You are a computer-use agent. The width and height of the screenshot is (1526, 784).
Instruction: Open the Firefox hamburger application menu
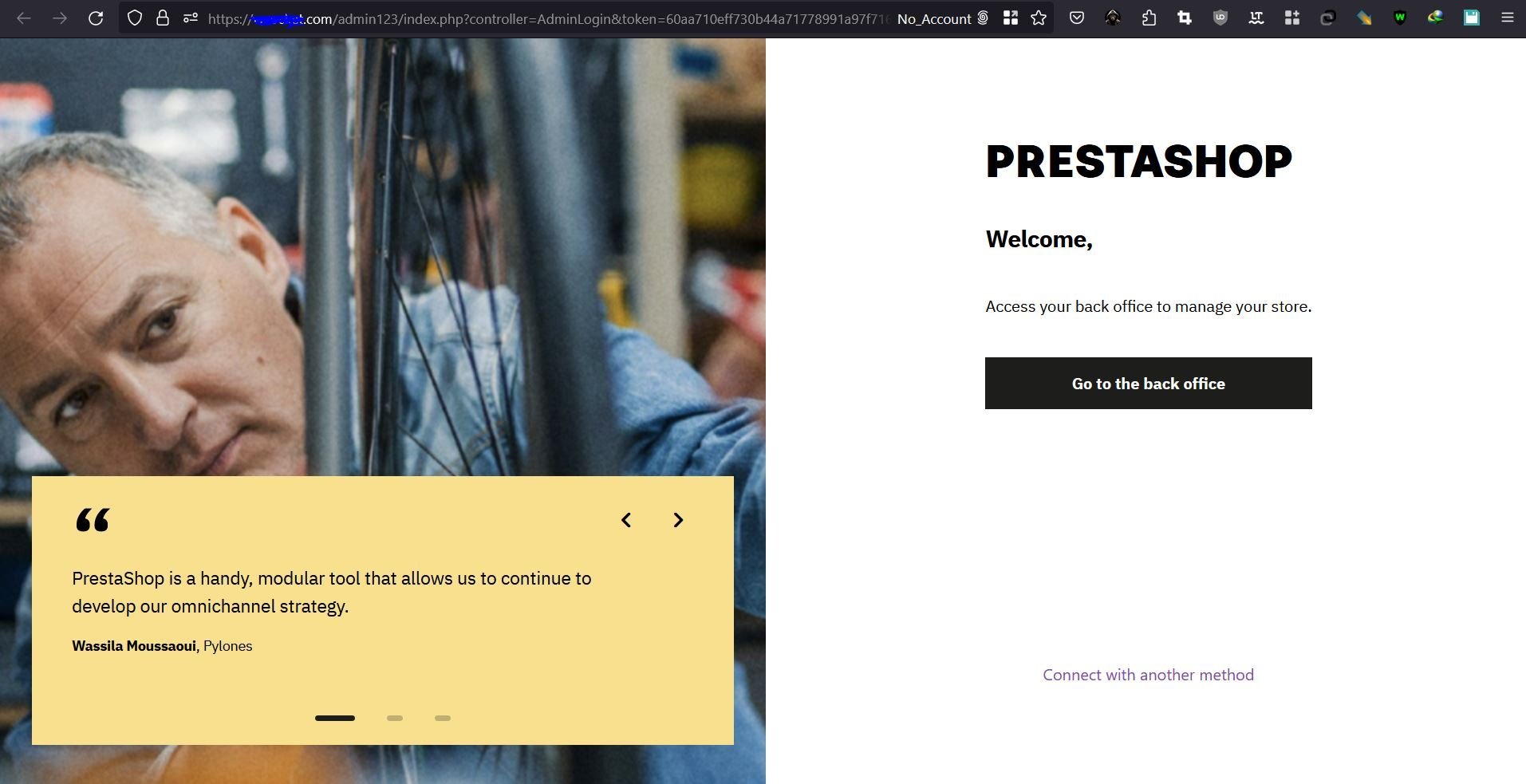pos(1507,18)
